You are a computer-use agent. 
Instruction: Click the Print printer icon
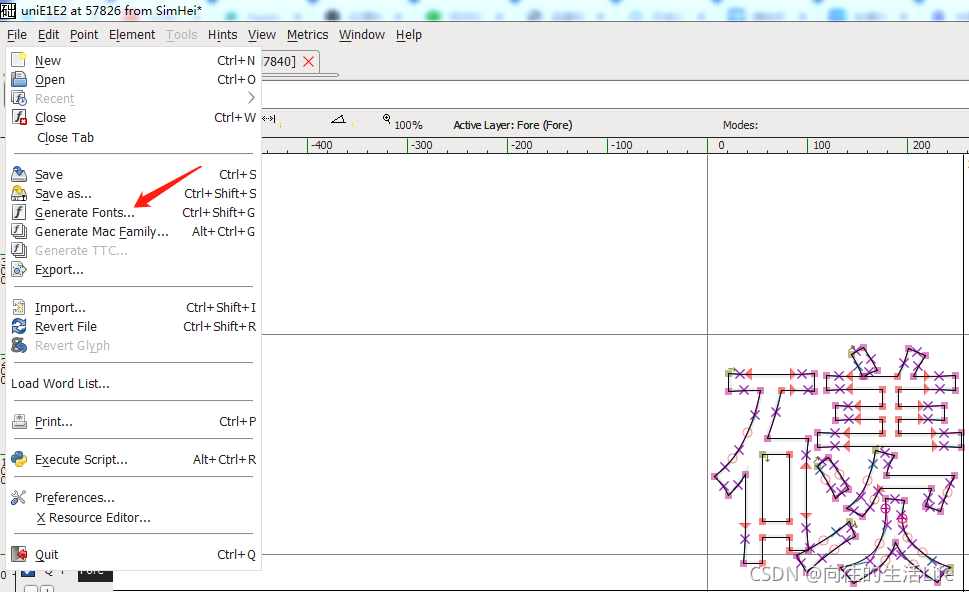coord(19,421)
